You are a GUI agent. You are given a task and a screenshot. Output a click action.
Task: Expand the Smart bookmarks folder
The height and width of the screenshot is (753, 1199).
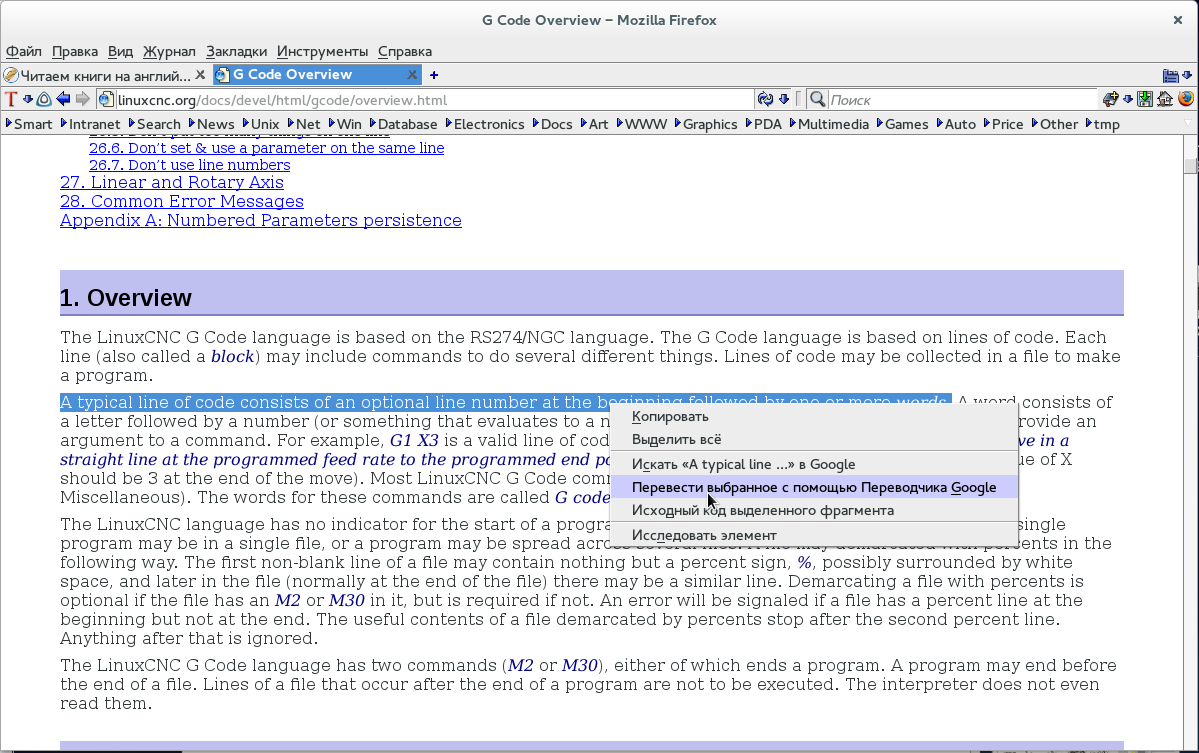click(x=29, y=124)
